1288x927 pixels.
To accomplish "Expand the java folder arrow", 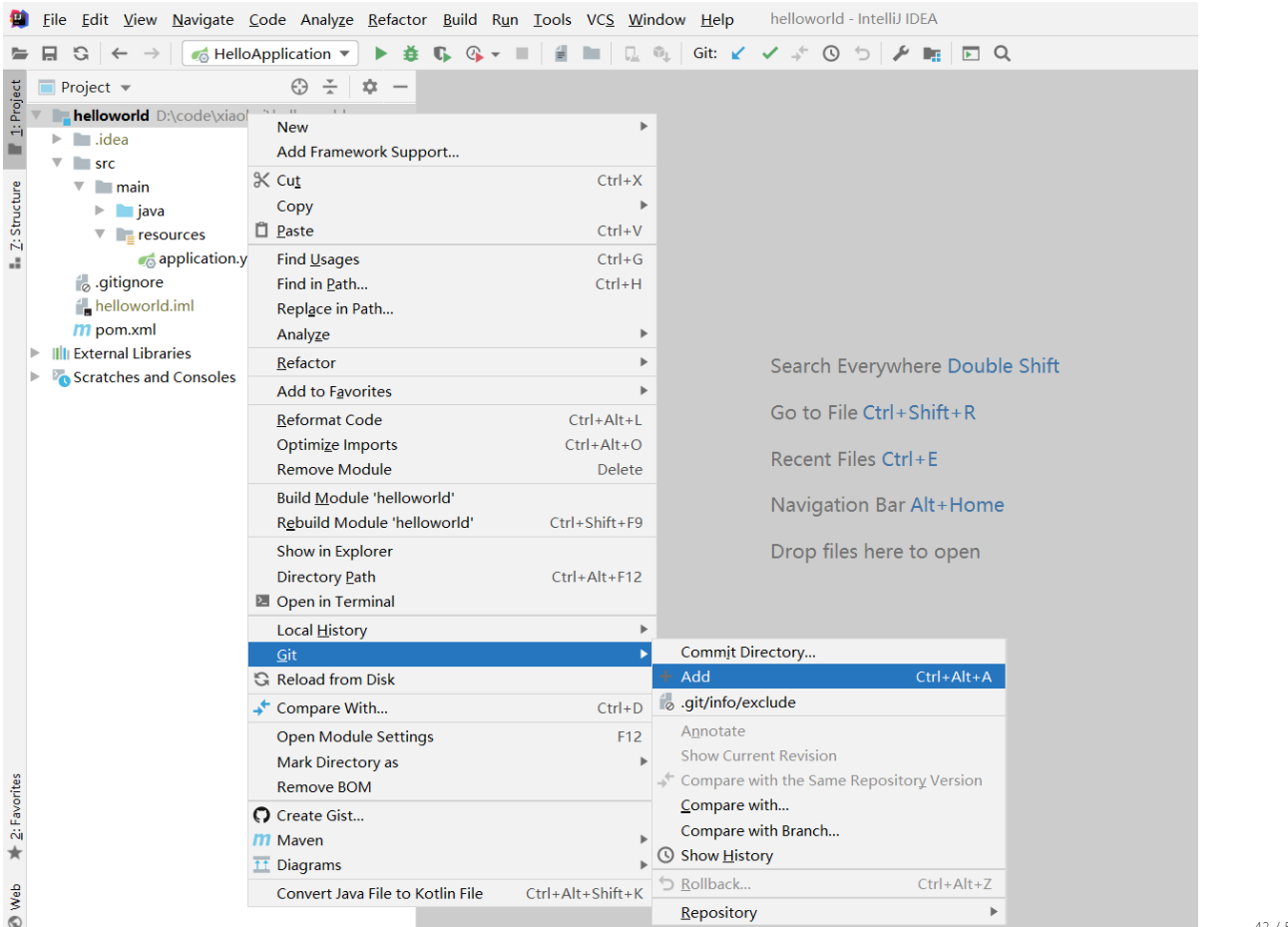I will [x=100, y=211].
